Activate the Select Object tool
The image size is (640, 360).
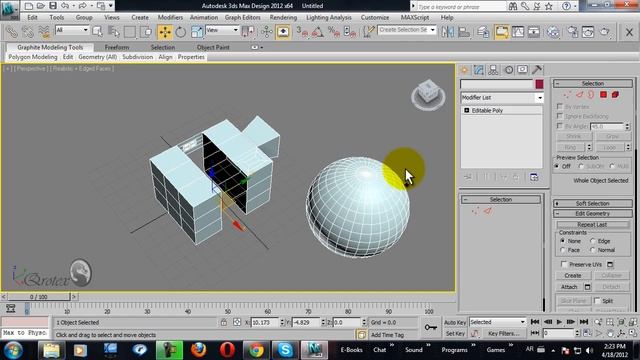pyautogui.click(x=98, y=32)
